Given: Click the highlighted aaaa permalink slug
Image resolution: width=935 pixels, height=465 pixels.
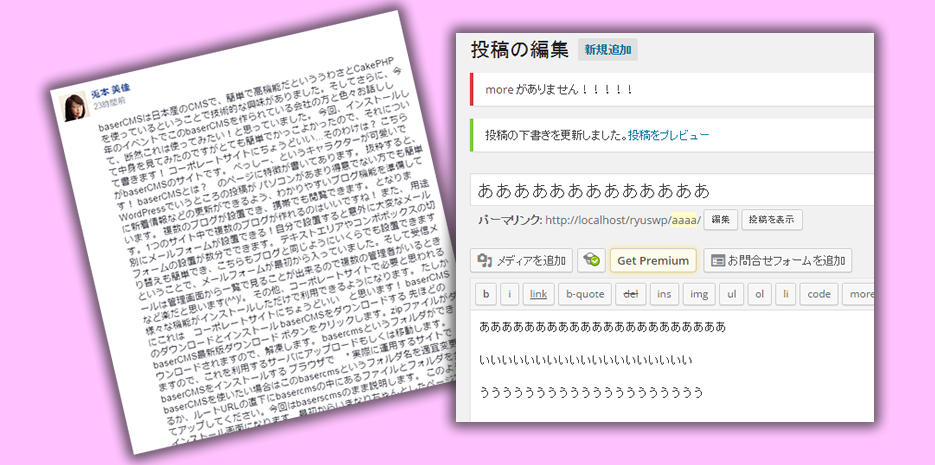Looking at the screenshot, I should (x=684, y=220).
